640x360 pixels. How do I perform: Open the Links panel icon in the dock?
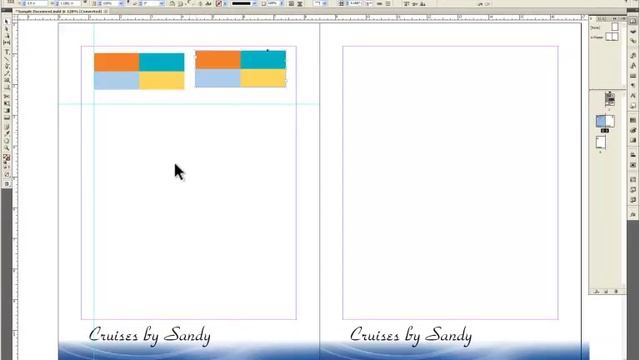pyautogui.click(x=633, y=41)
